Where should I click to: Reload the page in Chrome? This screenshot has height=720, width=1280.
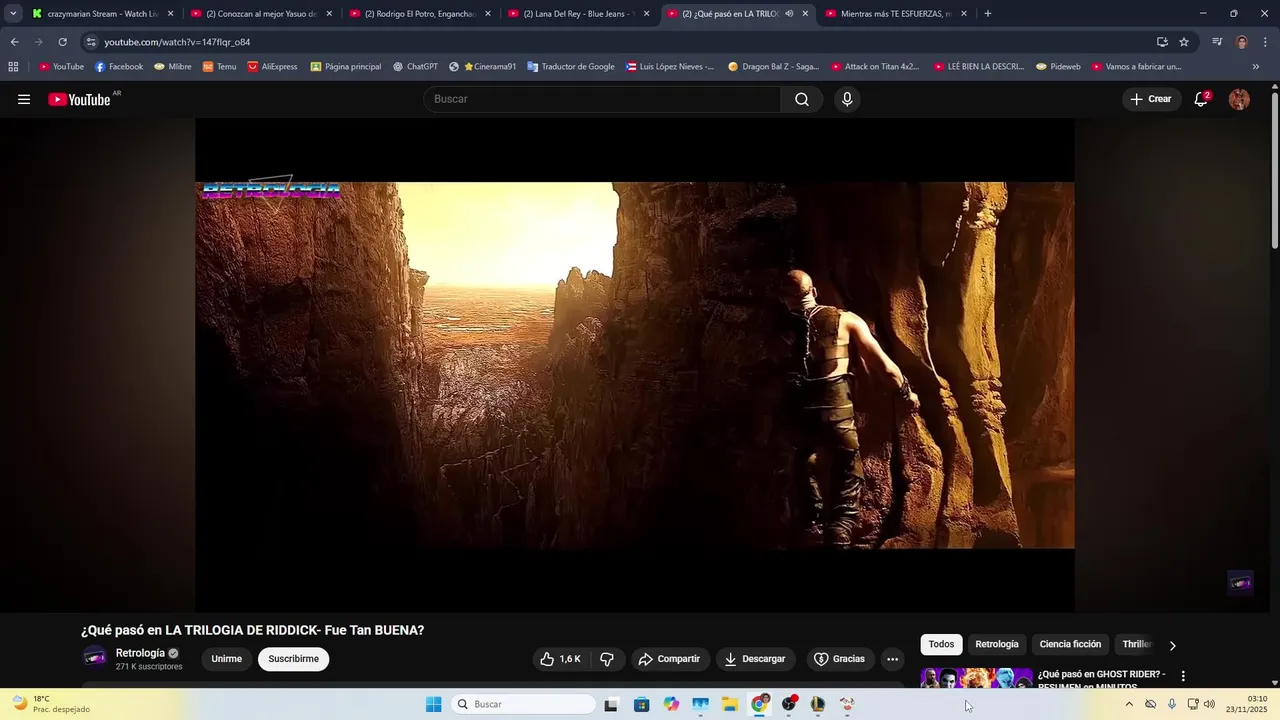(62, 42)
